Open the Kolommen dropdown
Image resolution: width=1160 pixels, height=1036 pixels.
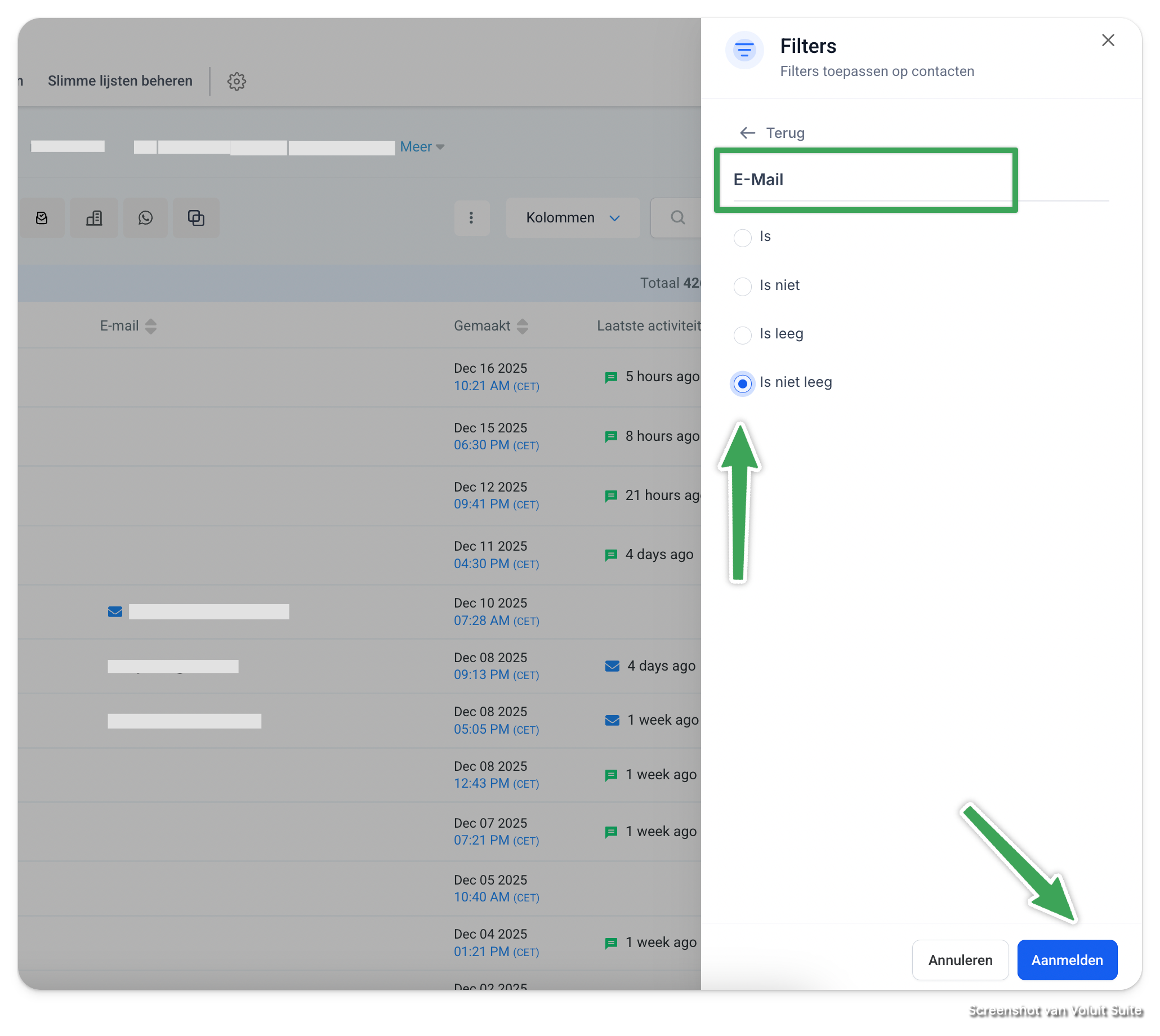tap(572, 218)
